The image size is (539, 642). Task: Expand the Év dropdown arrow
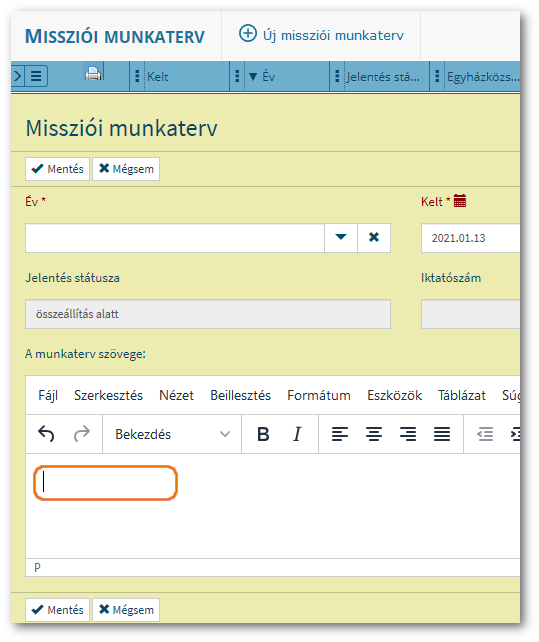coord(341,237)
